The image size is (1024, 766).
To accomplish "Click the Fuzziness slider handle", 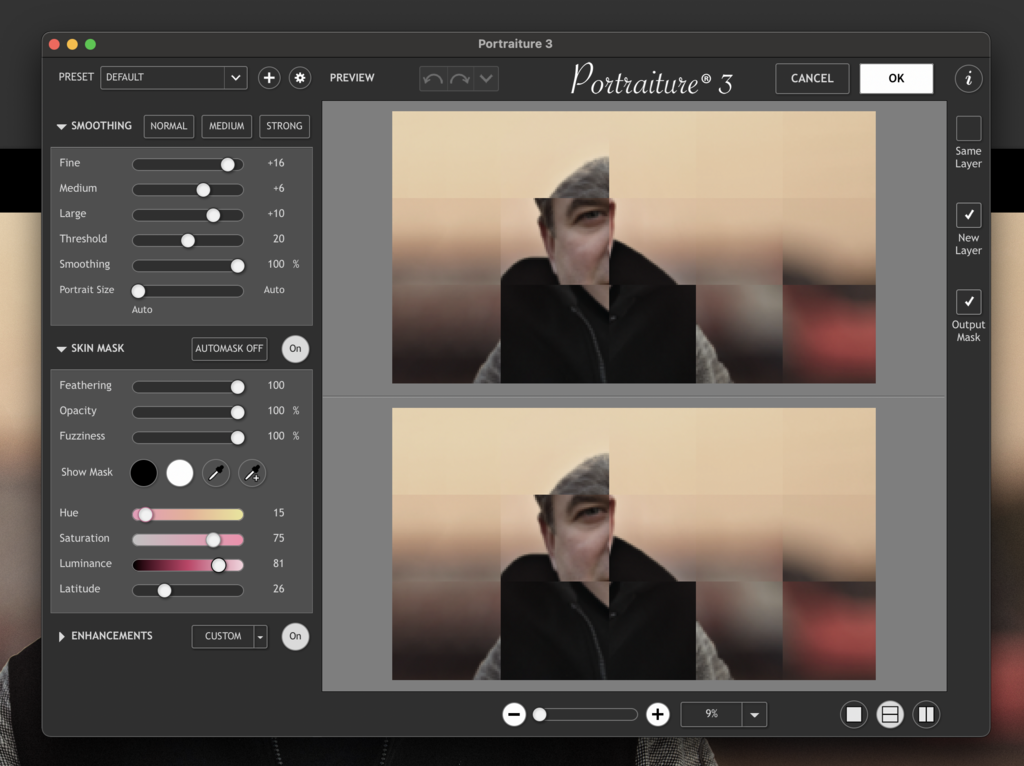I will 237,438.
